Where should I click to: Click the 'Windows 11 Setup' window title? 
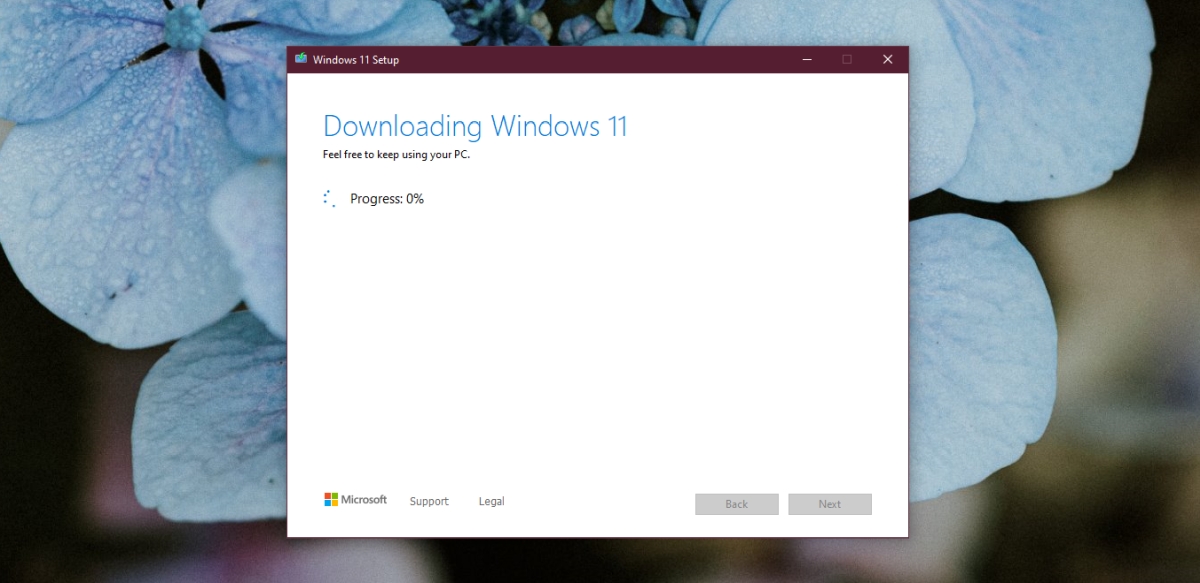click(356, 60)
